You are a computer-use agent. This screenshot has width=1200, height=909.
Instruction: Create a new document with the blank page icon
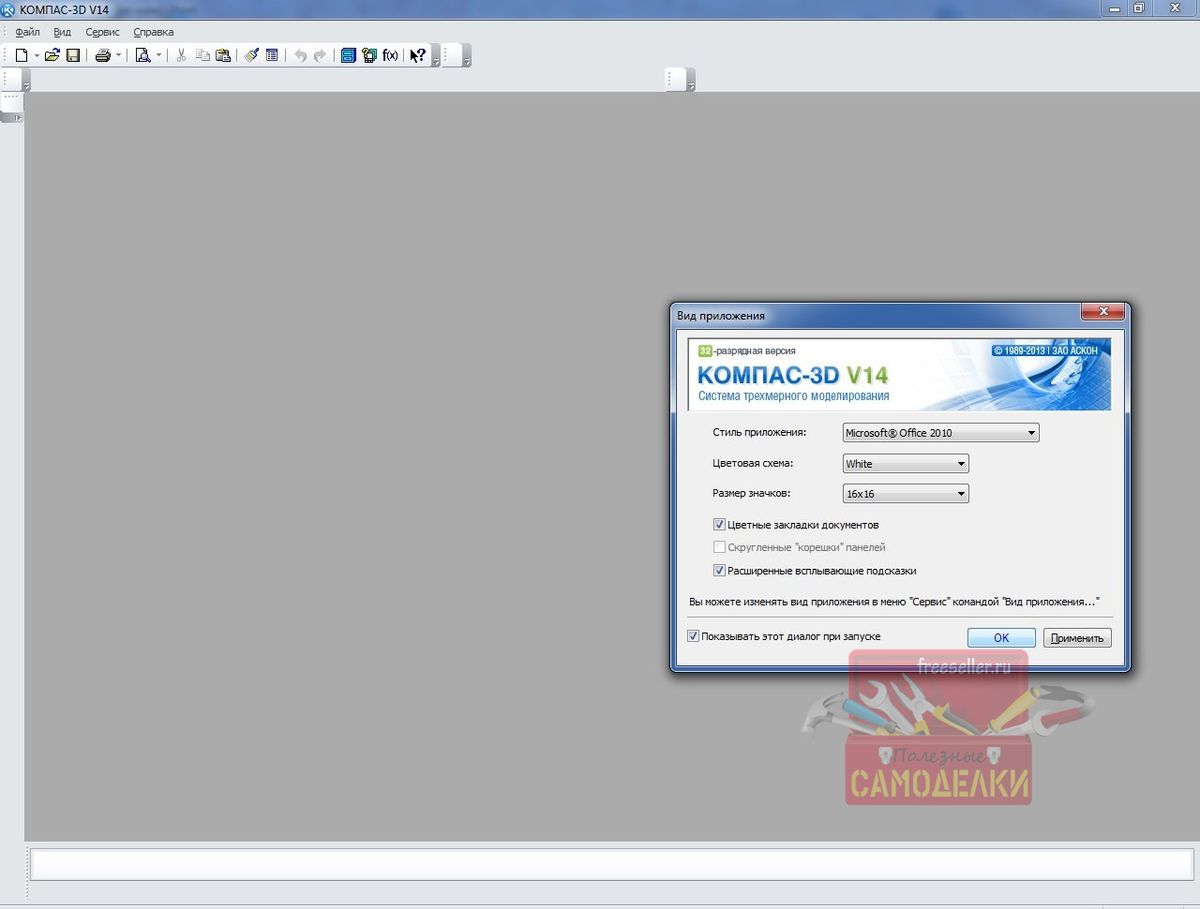20,56
